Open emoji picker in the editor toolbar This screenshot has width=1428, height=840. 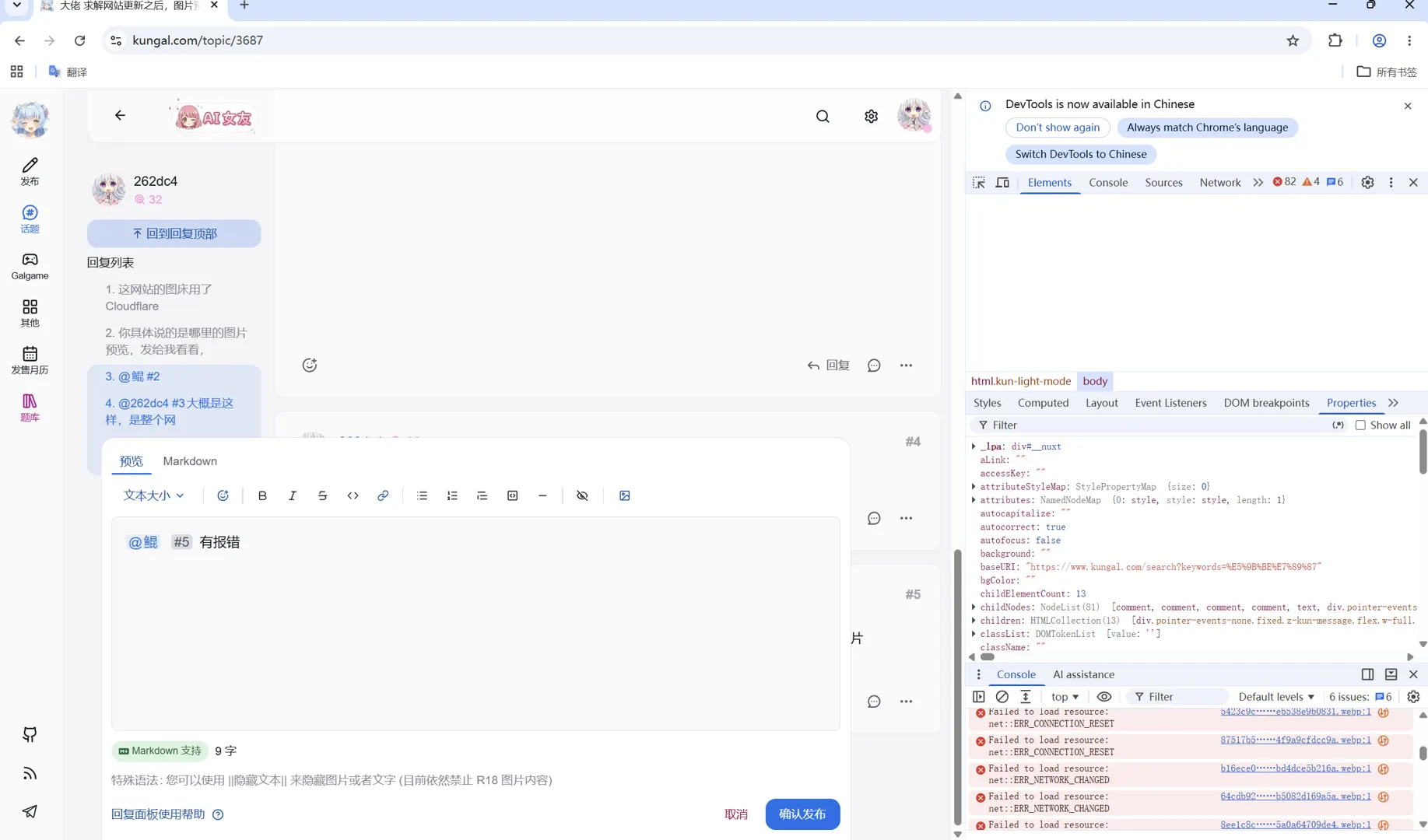pos(223,495)
